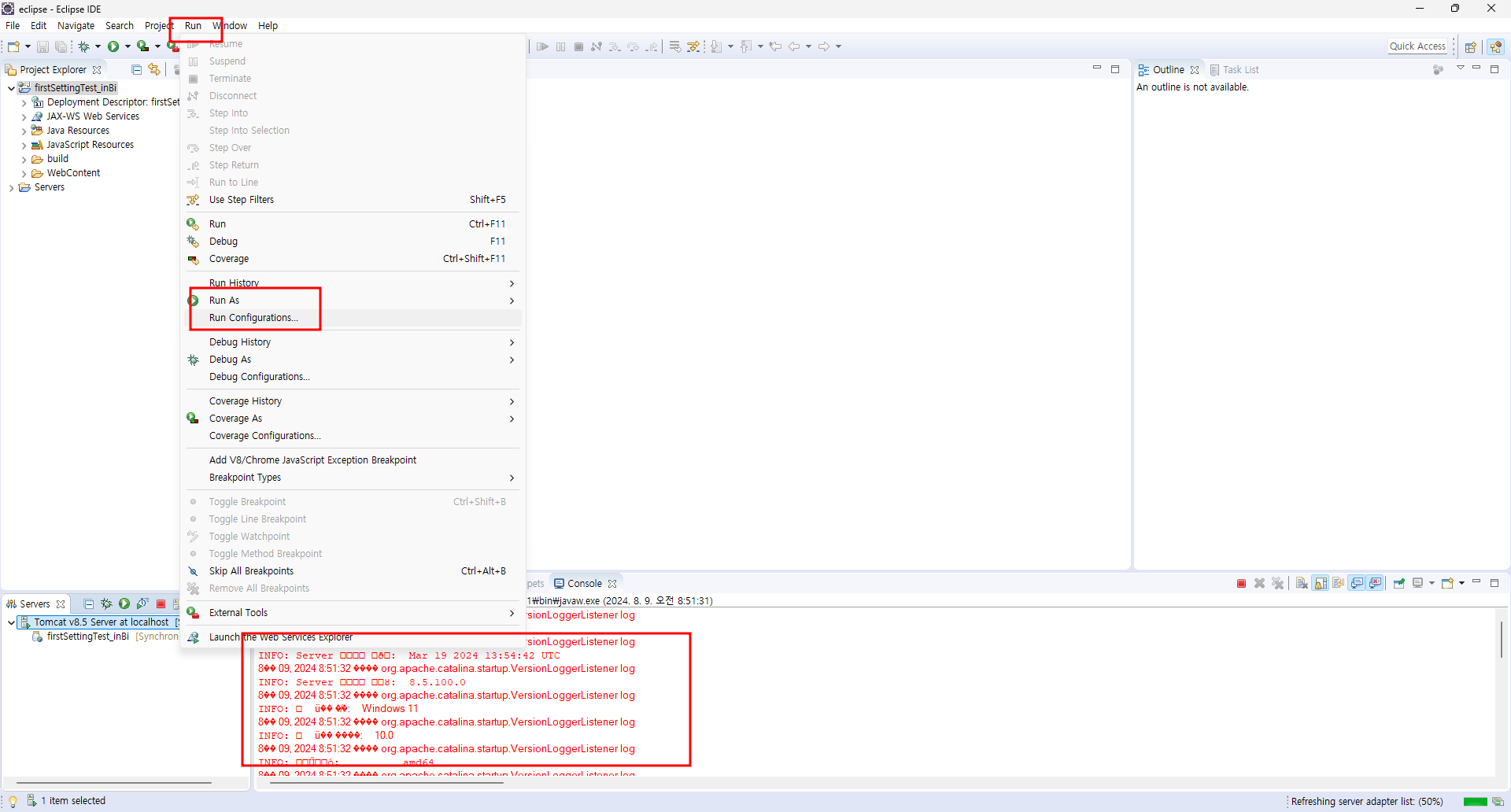Open the Run toolbar dropdown arrow

tap(127, 47)
